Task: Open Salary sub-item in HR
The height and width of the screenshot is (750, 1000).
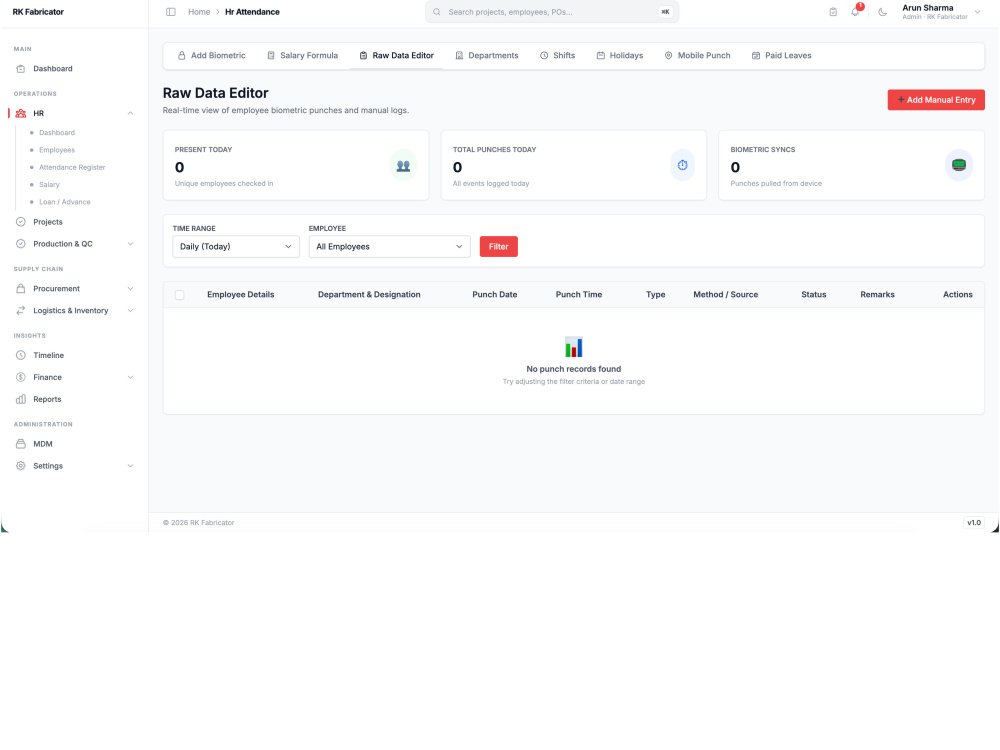Action: tap(49, 184)
